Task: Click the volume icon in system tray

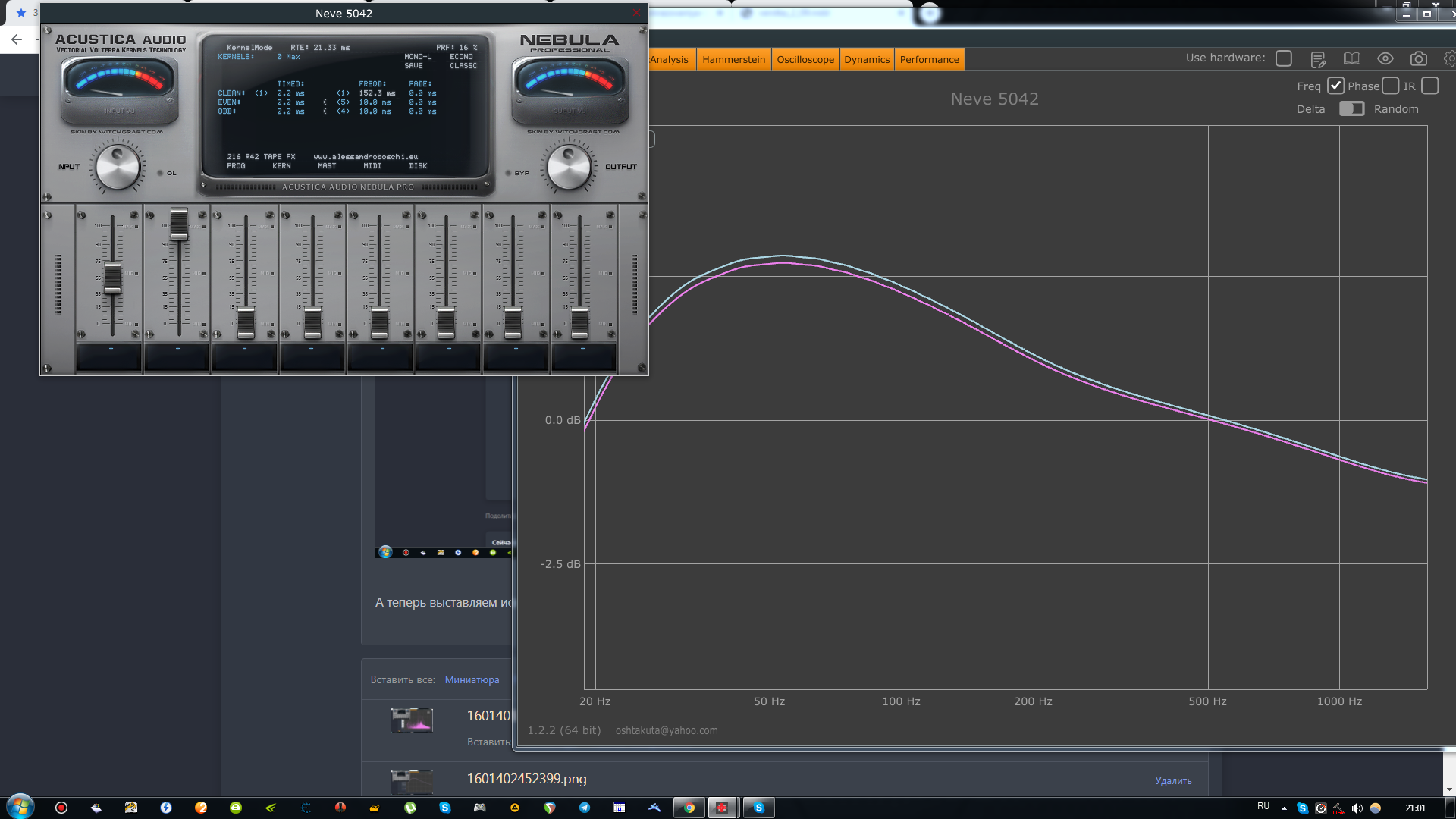Action: [x=1357, y=808]
